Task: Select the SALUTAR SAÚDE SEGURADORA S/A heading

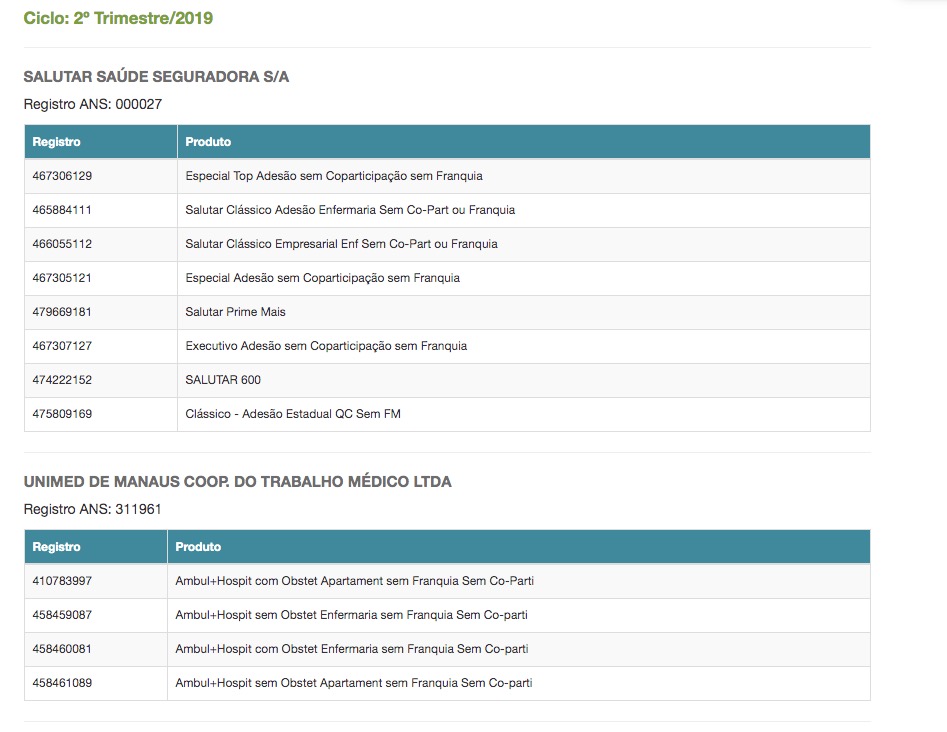Action: tap(156, 77)
